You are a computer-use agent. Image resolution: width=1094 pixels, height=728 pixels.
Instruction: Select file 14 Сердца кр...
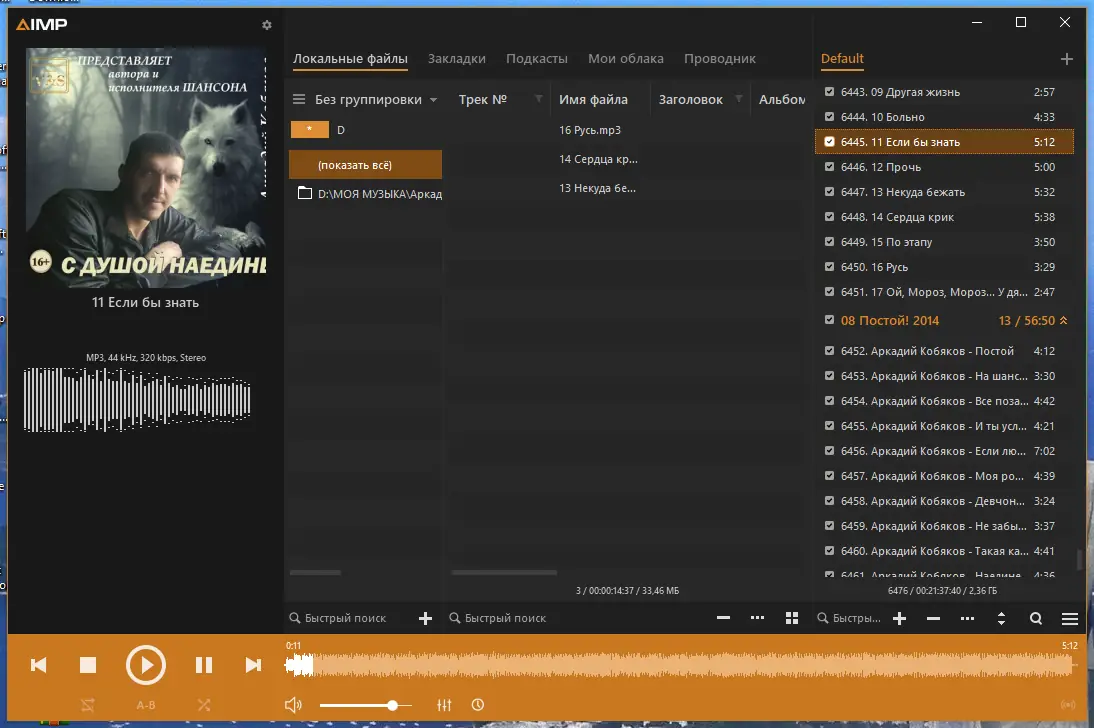[x=598, y=159]
